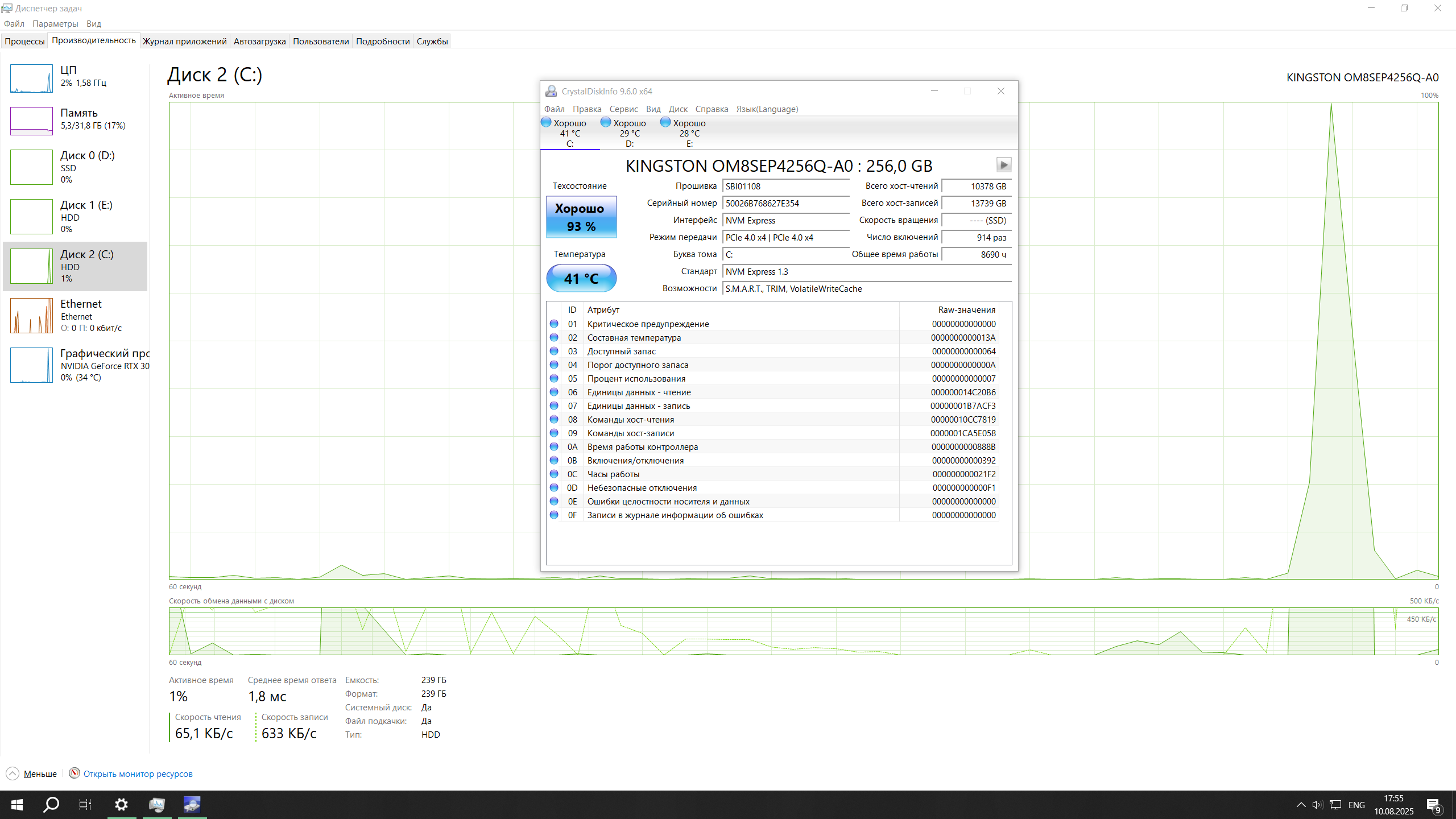
Task: Click the CrystalDiskInfo title bar app icon
Action: click(x=551, y=91)
